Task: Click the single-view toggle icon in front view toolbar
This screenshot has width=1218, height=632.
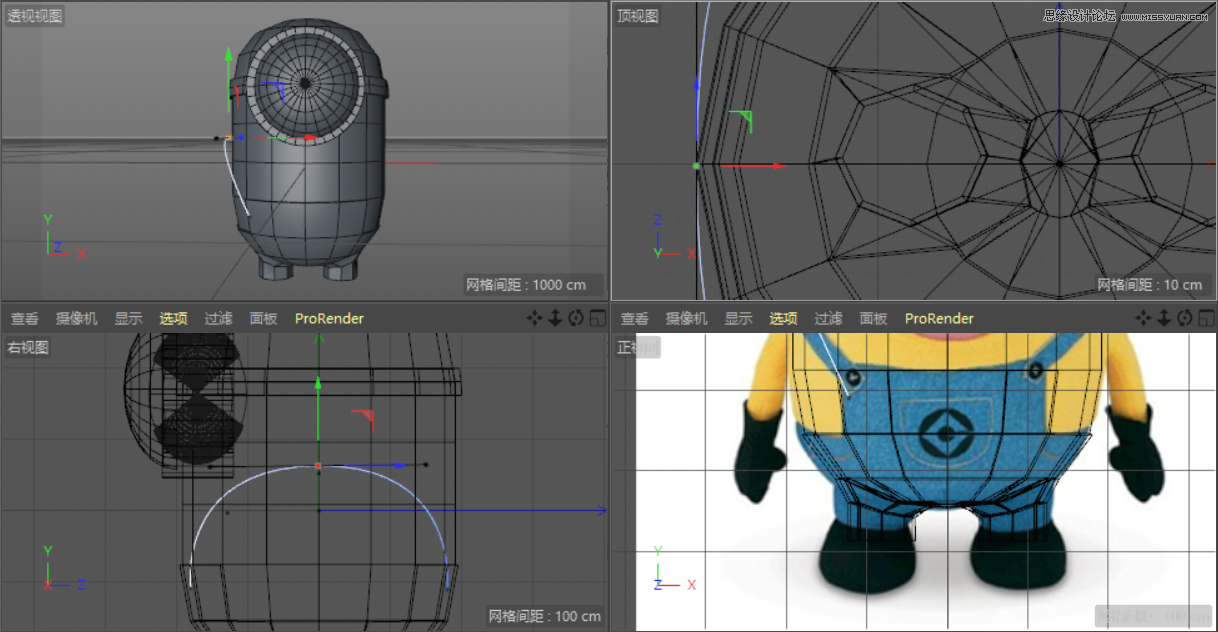Action: 1205,318
